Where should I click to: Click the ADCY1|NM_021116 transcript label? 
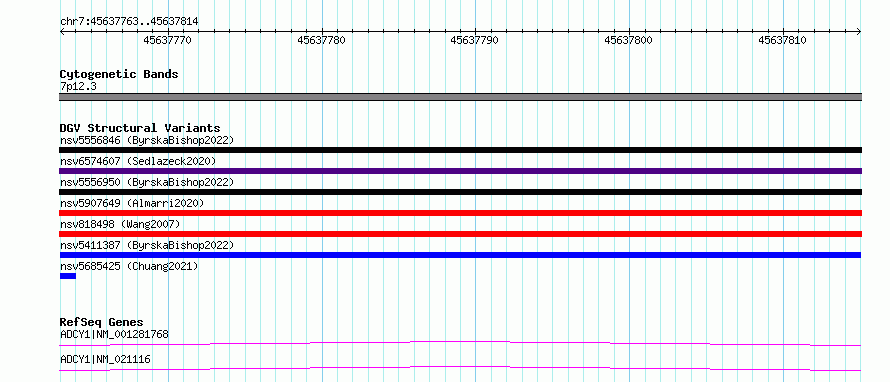point(105,359)
